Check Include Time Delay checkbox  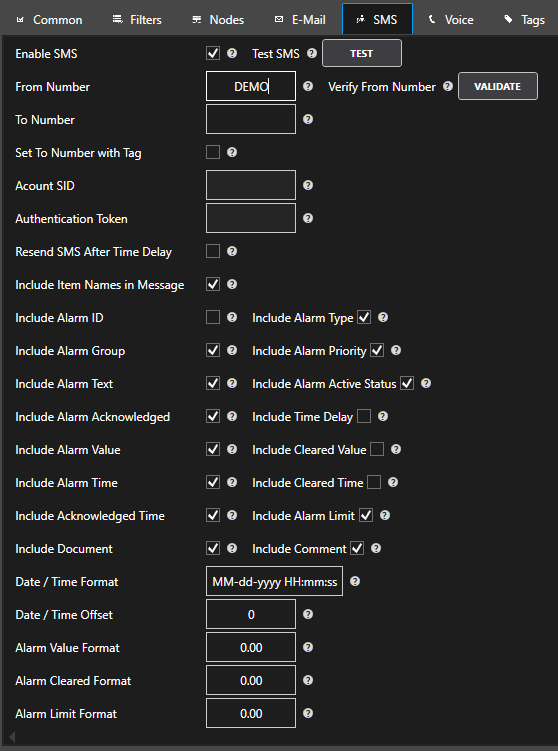point(364,417)
